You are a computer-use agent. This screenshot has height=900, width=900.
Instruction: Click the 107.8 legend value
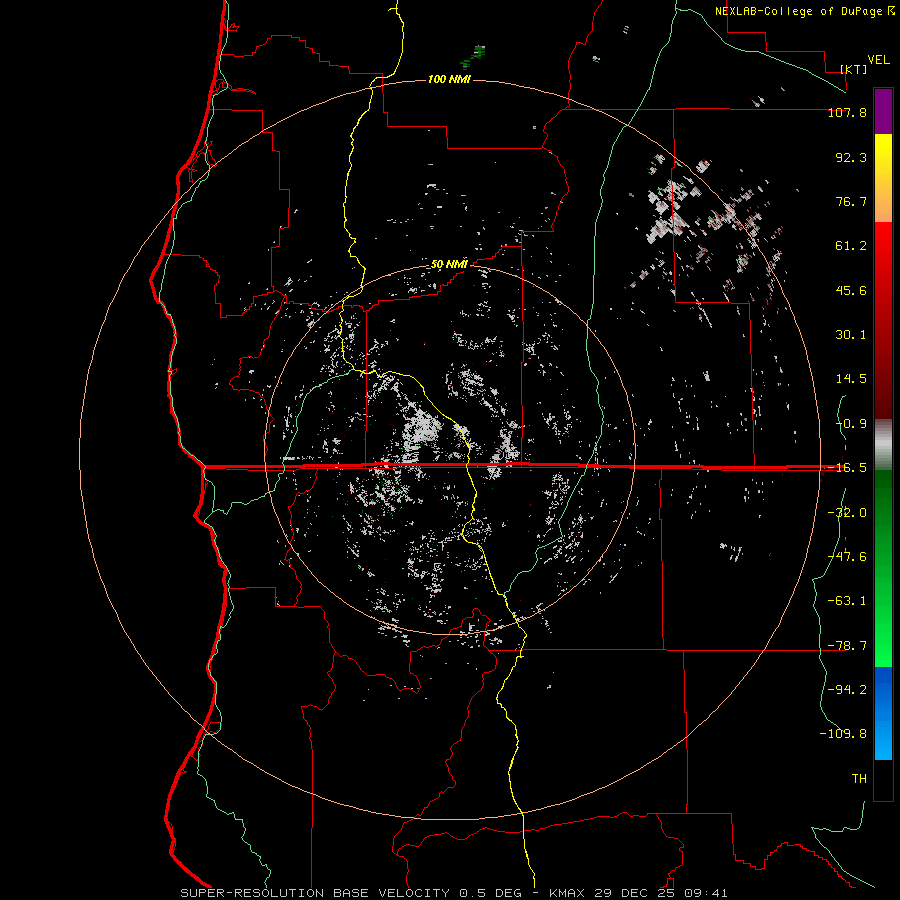(847, 112)
